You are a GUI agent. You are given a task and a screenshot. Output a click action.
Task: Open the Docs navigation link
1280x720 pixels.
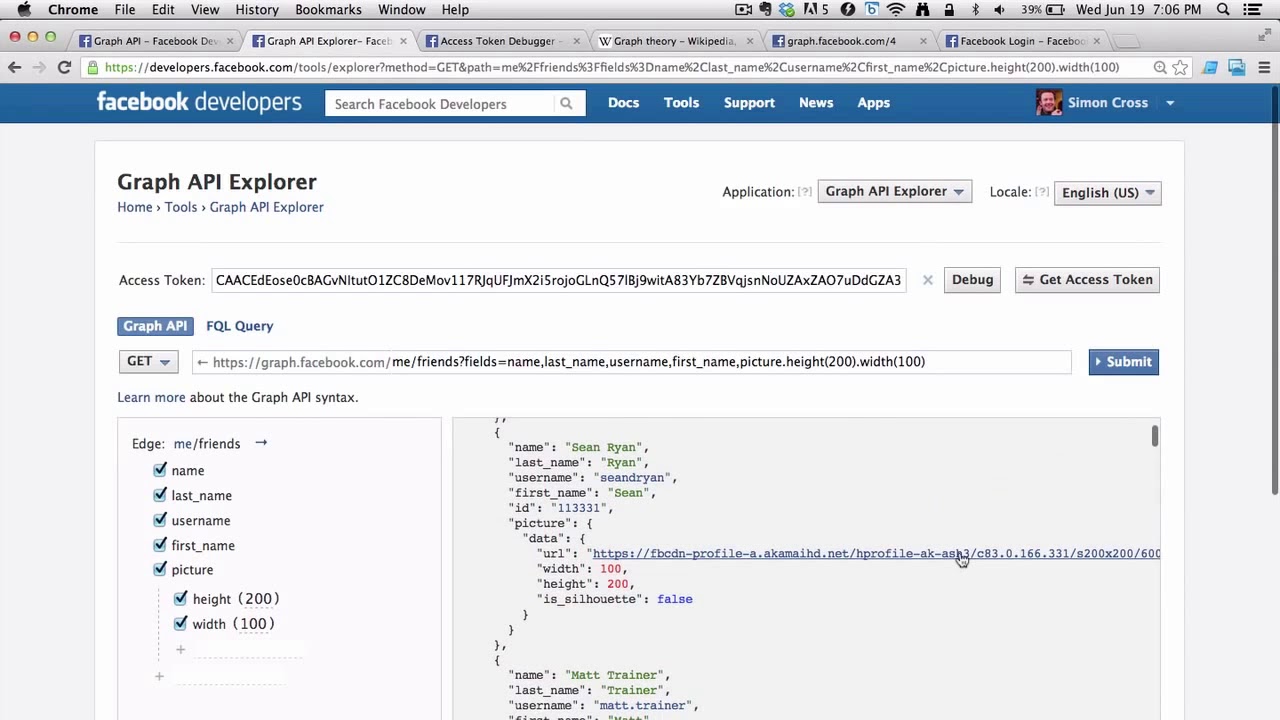623,103
